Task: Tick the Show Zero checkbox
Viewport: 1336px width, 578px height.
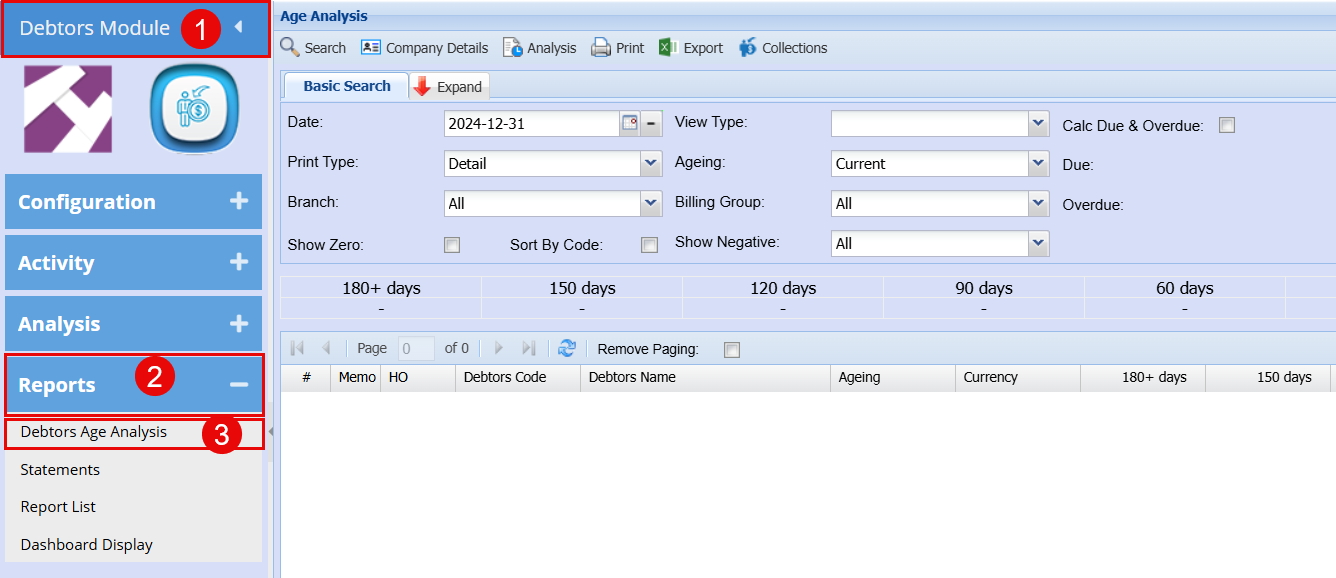Action: [452, 245]
